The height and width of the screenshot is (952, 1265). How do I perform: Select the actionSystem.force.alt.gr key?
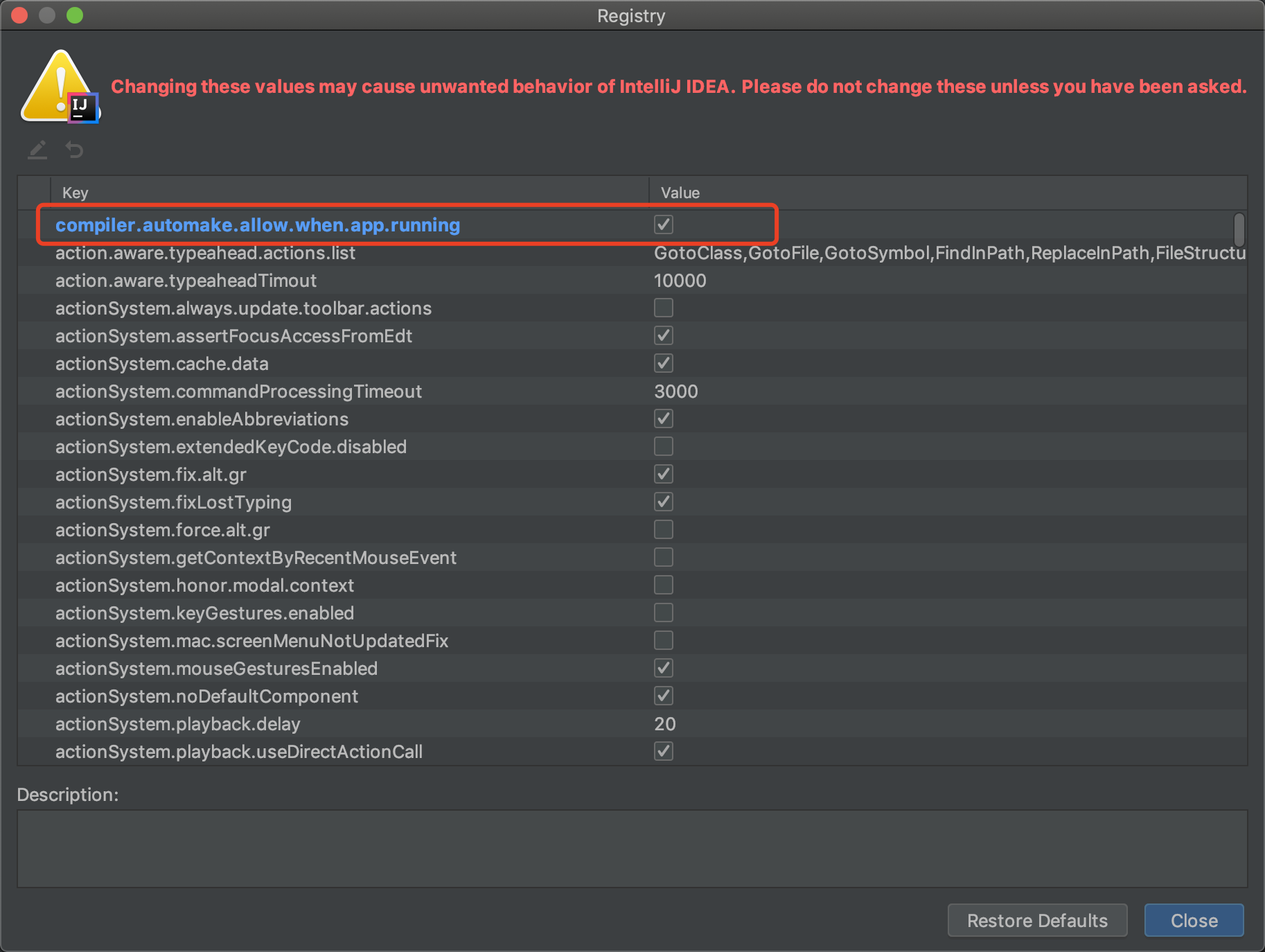tap(163, 530)
